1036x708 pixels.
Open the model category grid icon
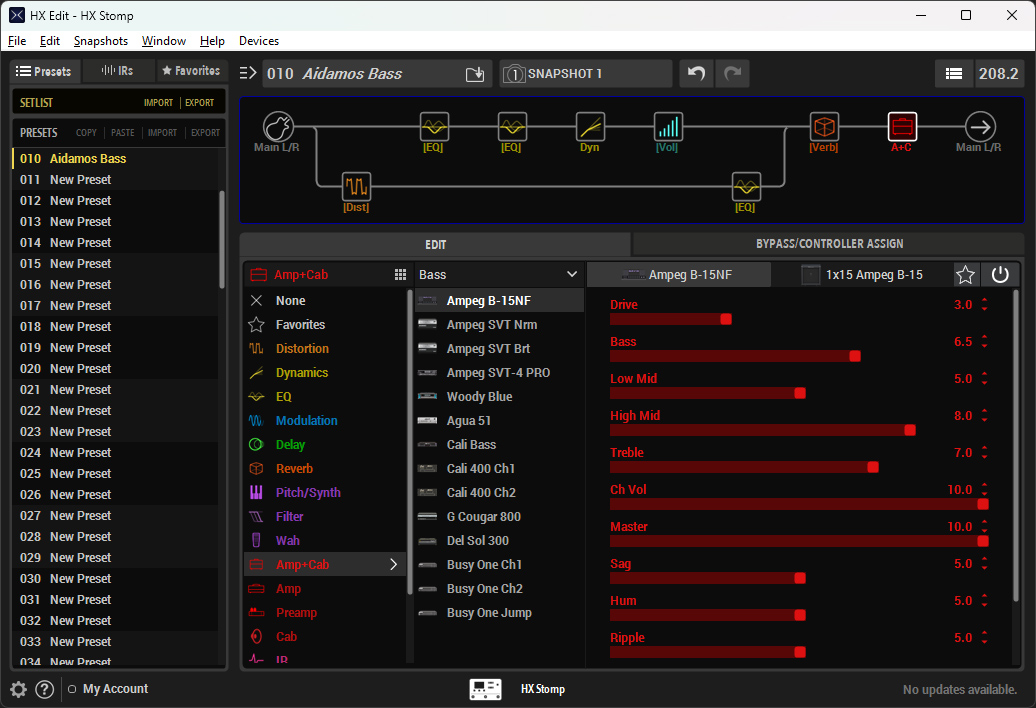tap(400, 275)
